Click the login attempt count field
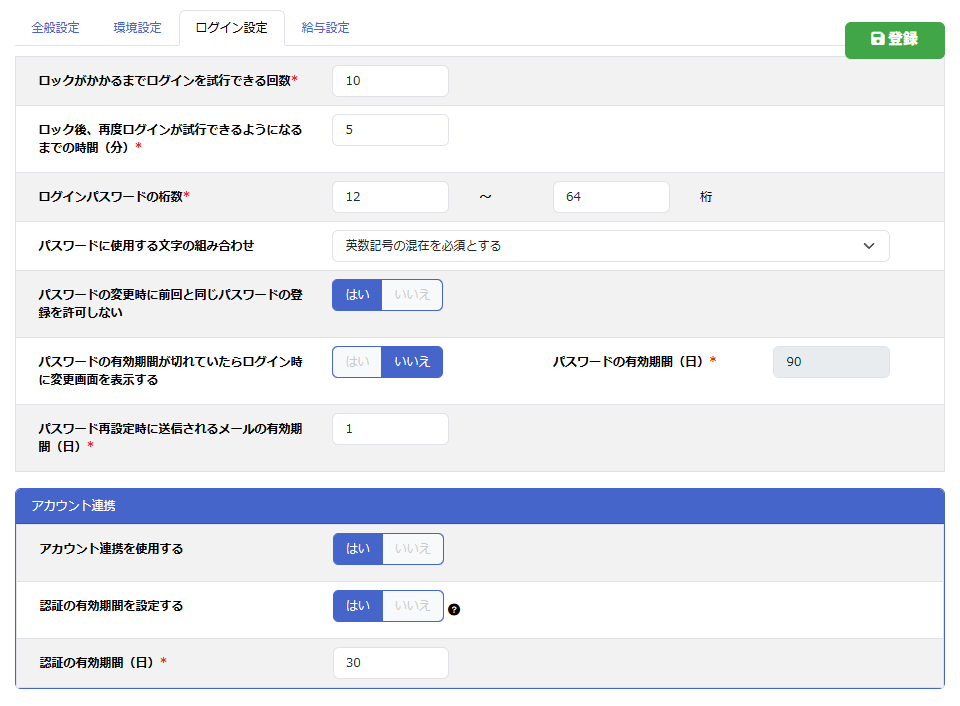This screenshot has width=960, height=706. pyautogui.click(x=390, y=81)
